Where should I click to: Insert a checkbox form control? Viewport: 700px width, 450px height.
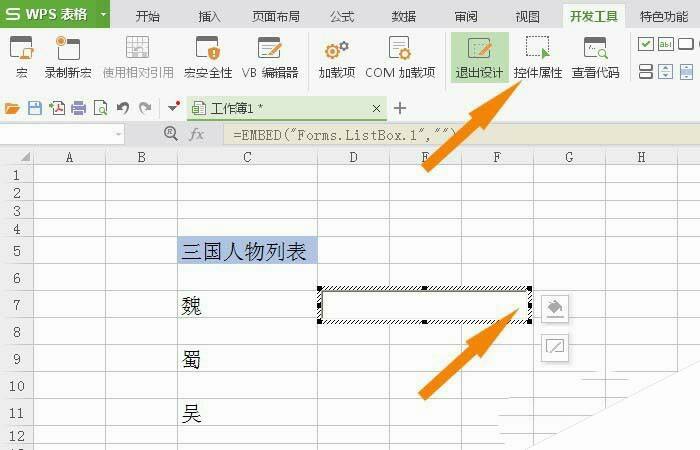coord(646,44)
